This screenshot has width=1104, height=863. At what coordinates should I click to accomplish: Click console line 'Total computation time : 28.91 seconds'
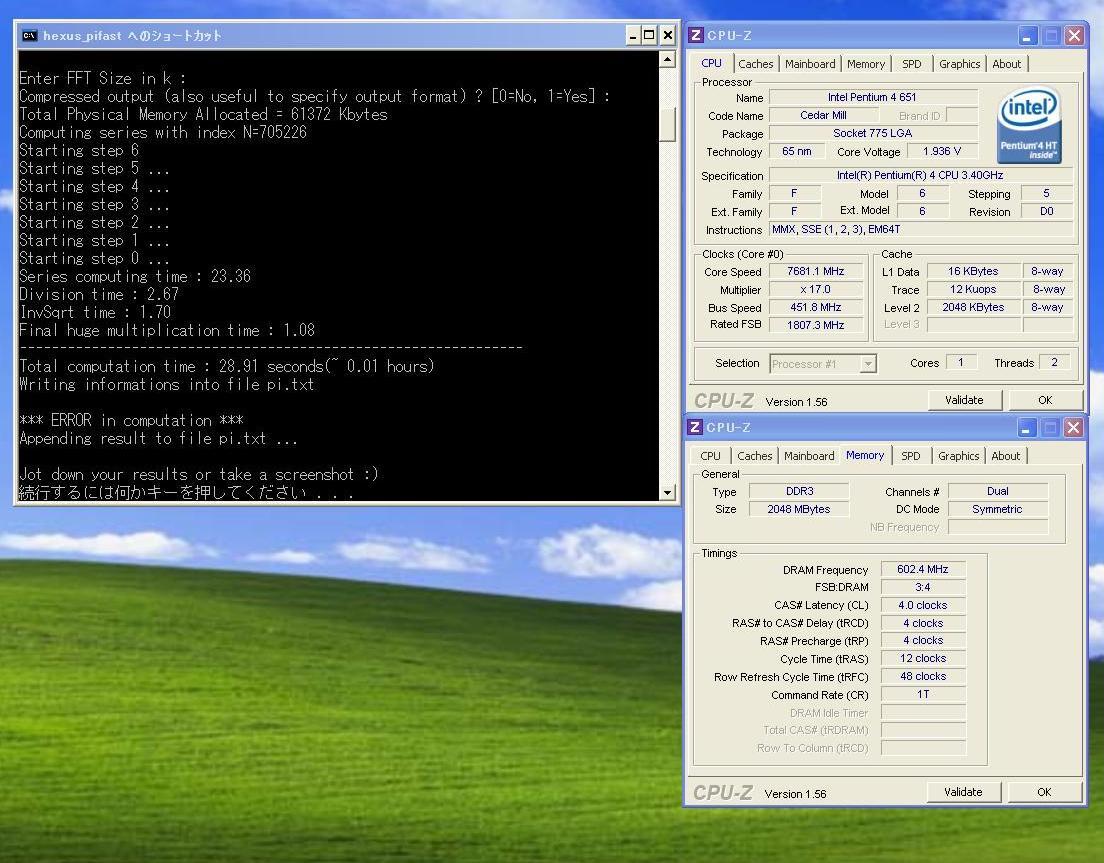227,367
